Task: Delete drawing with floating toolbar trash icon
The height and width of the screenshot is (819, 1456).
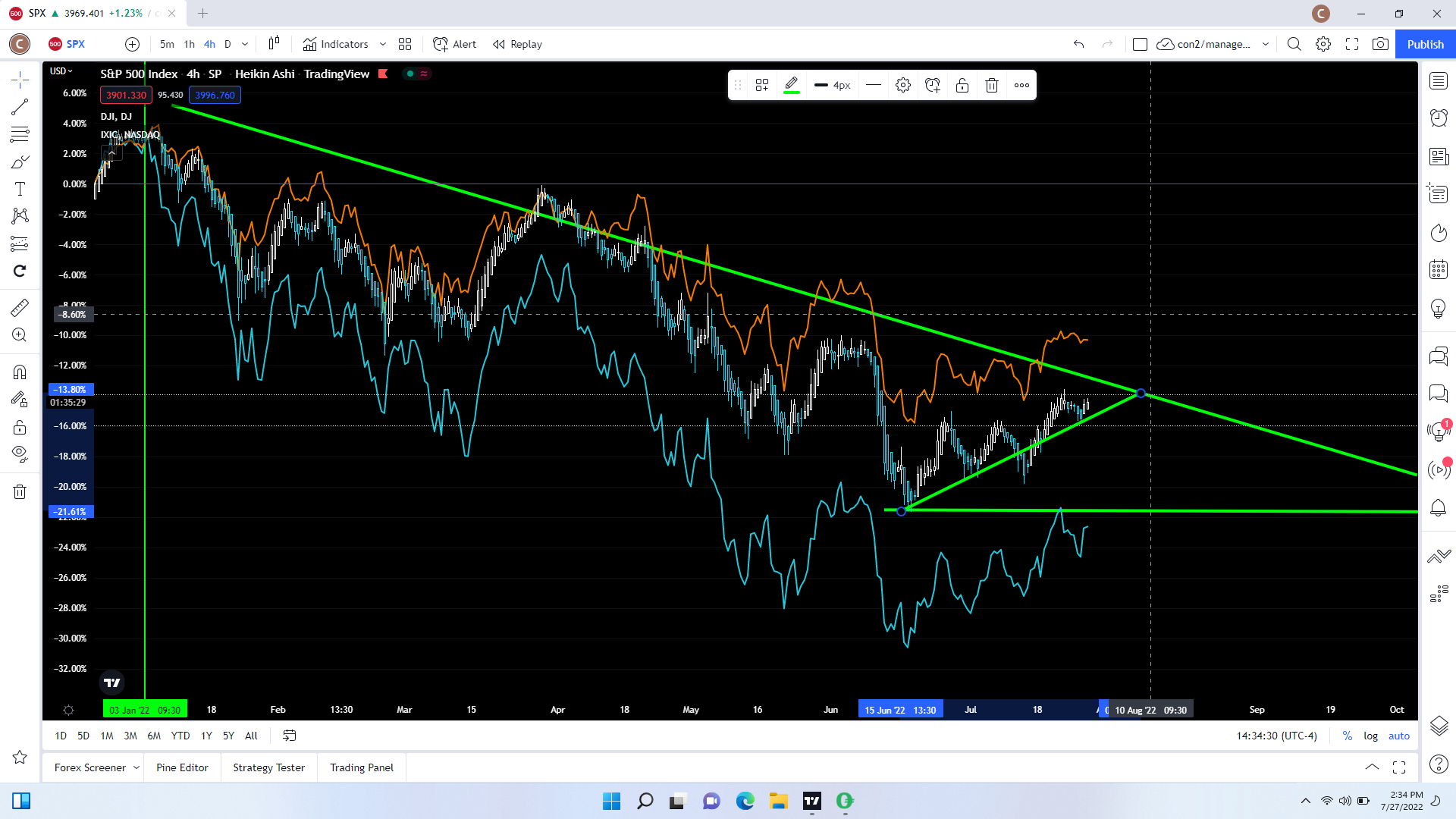Action: (991, 85)
